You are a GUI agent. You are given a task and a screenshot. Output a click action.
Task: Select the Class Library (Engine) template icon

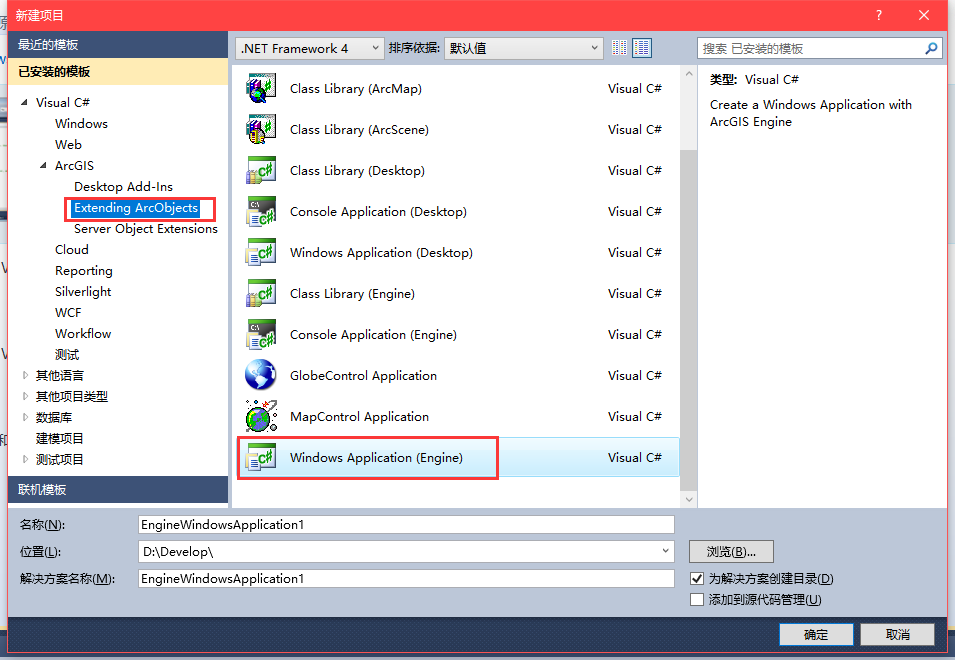coord(260,293)
